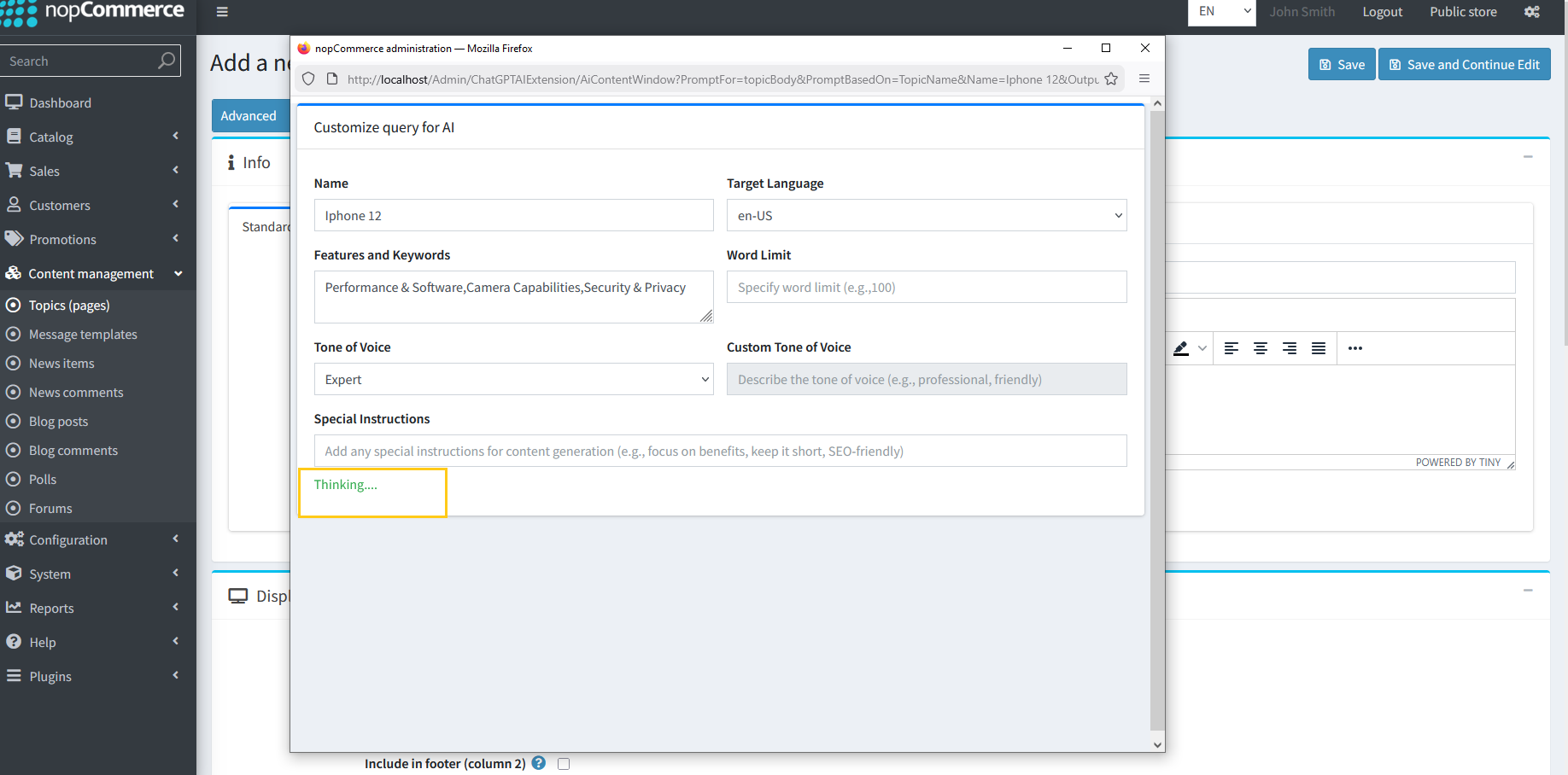Open the Dashboard from the sidebar

[60, 102]
